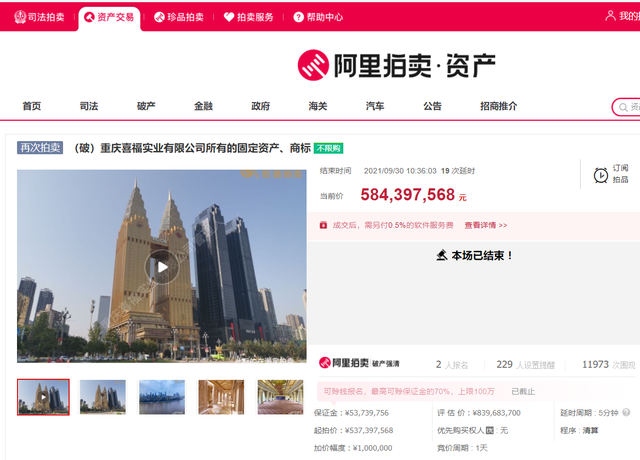The image size is (640, 460).
Task: Click 竞价周期：1天 text
Action: tap(462, 448)
